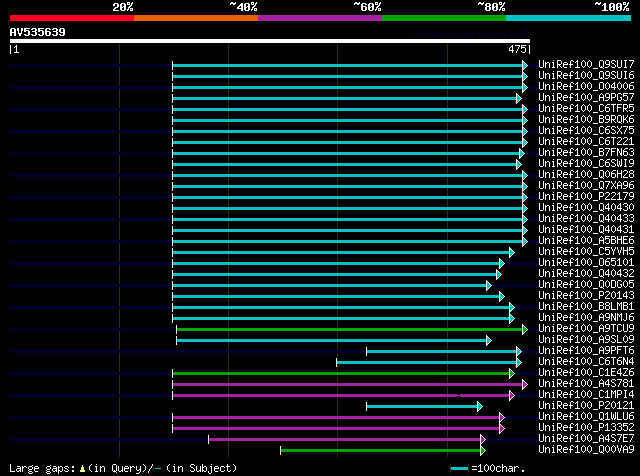
Task: Click the green ~80% legend segment
Action: [x=444, y=18]
